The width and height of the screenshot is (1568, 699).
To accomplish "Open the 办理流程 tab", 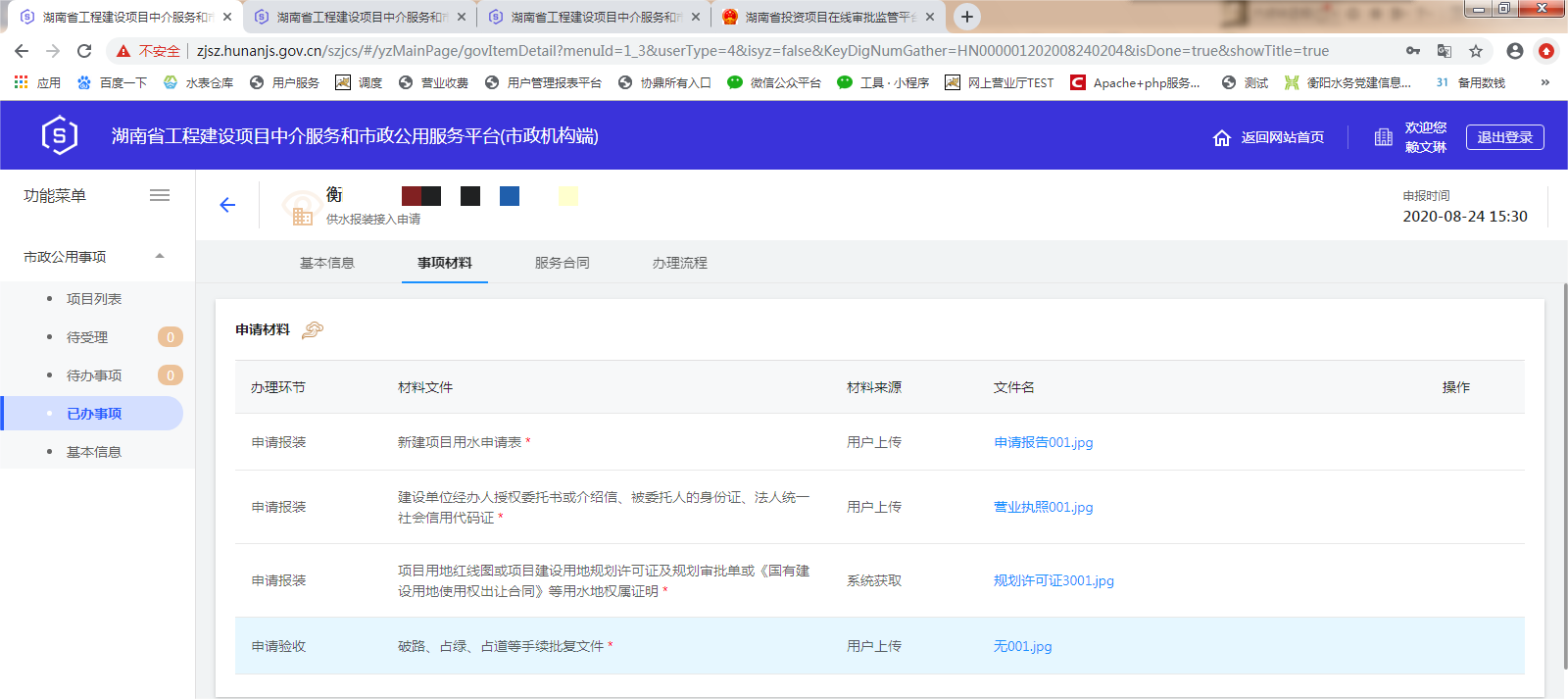I will coord(680,263).
